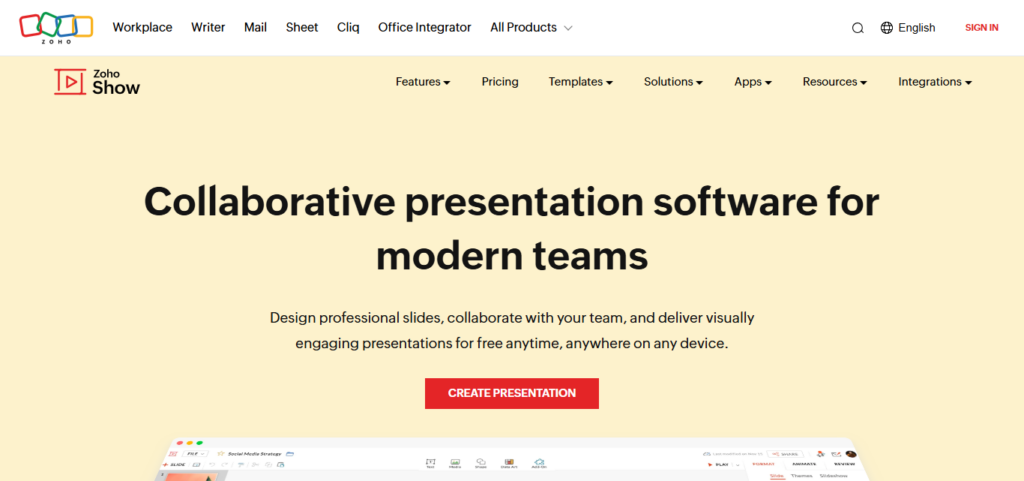Open the search magnifier icon
Screen dimensions: 1024x481
(857, 28)
